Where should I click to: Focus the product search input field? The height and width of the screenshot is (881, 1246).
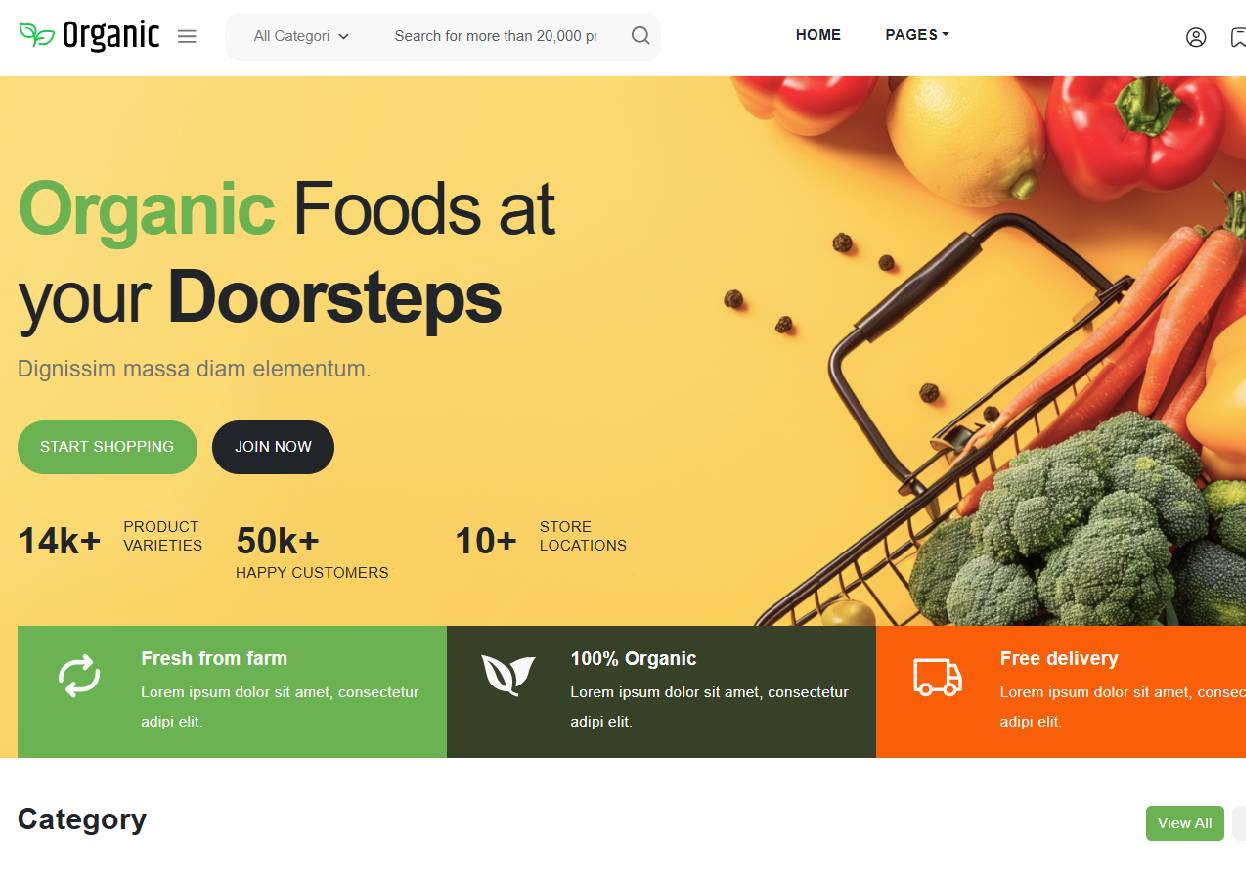495,36
